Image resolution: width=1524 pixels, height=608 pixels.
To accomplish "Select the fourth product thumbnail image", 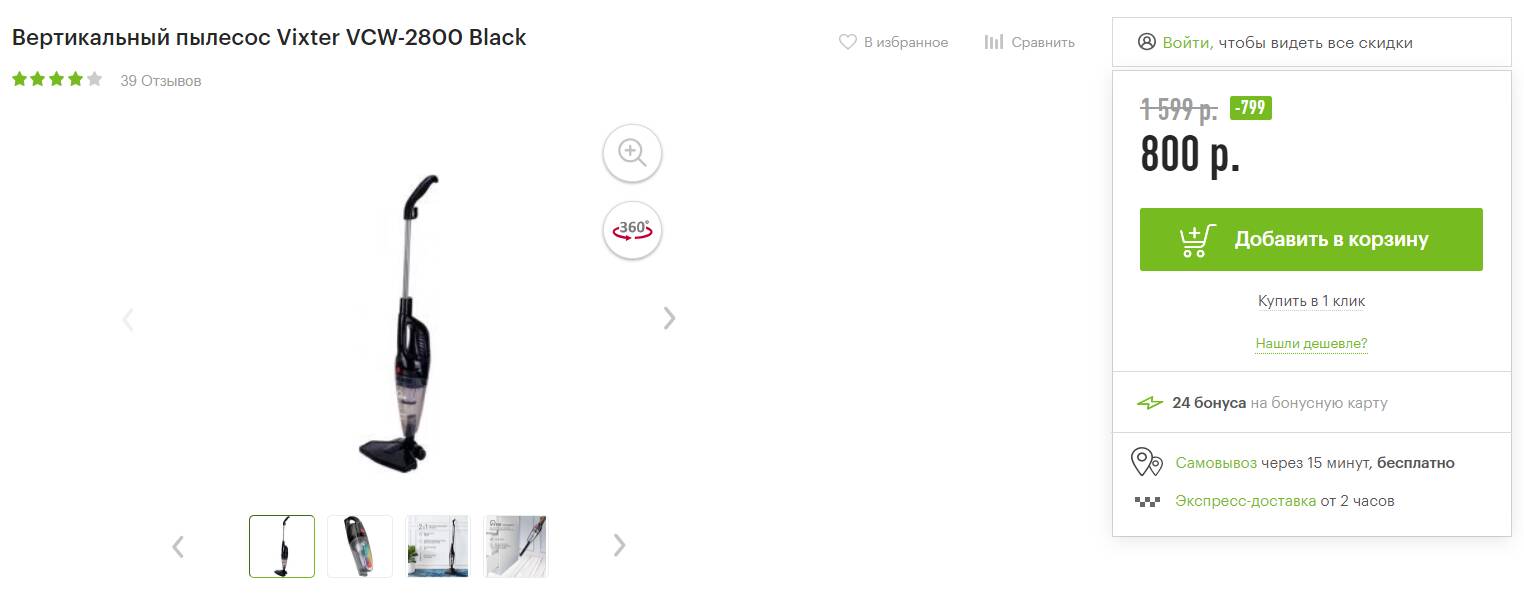I will click(x=516, y=546).
